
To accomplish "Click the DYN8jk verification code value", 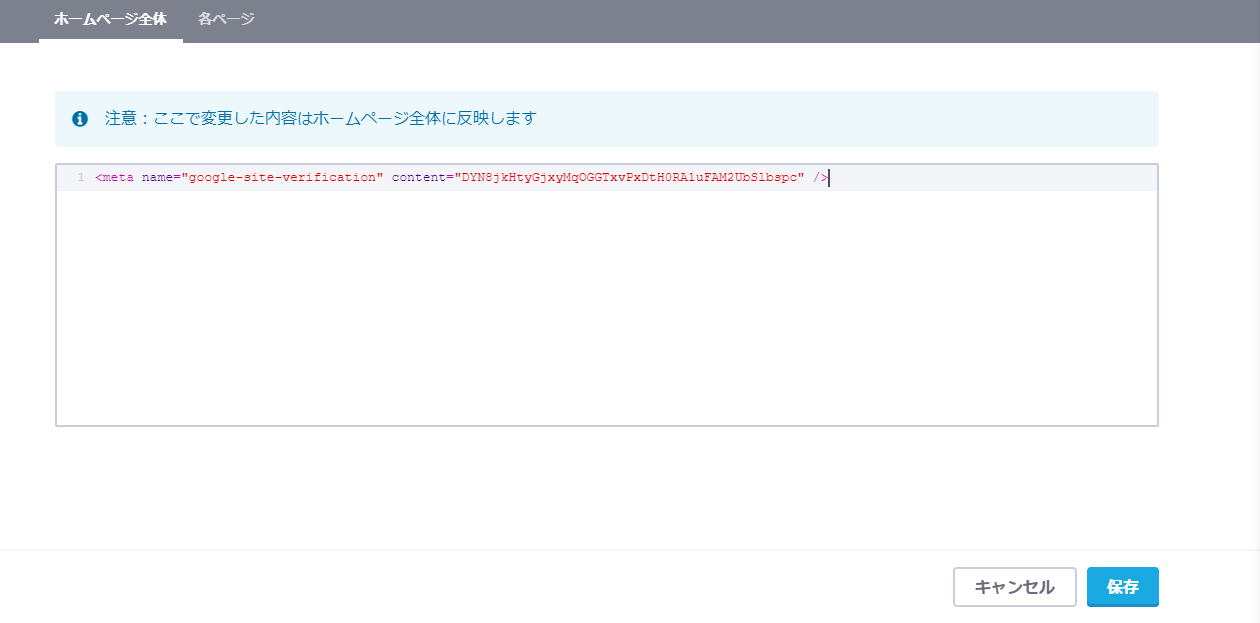I will [x=630, y=177].
